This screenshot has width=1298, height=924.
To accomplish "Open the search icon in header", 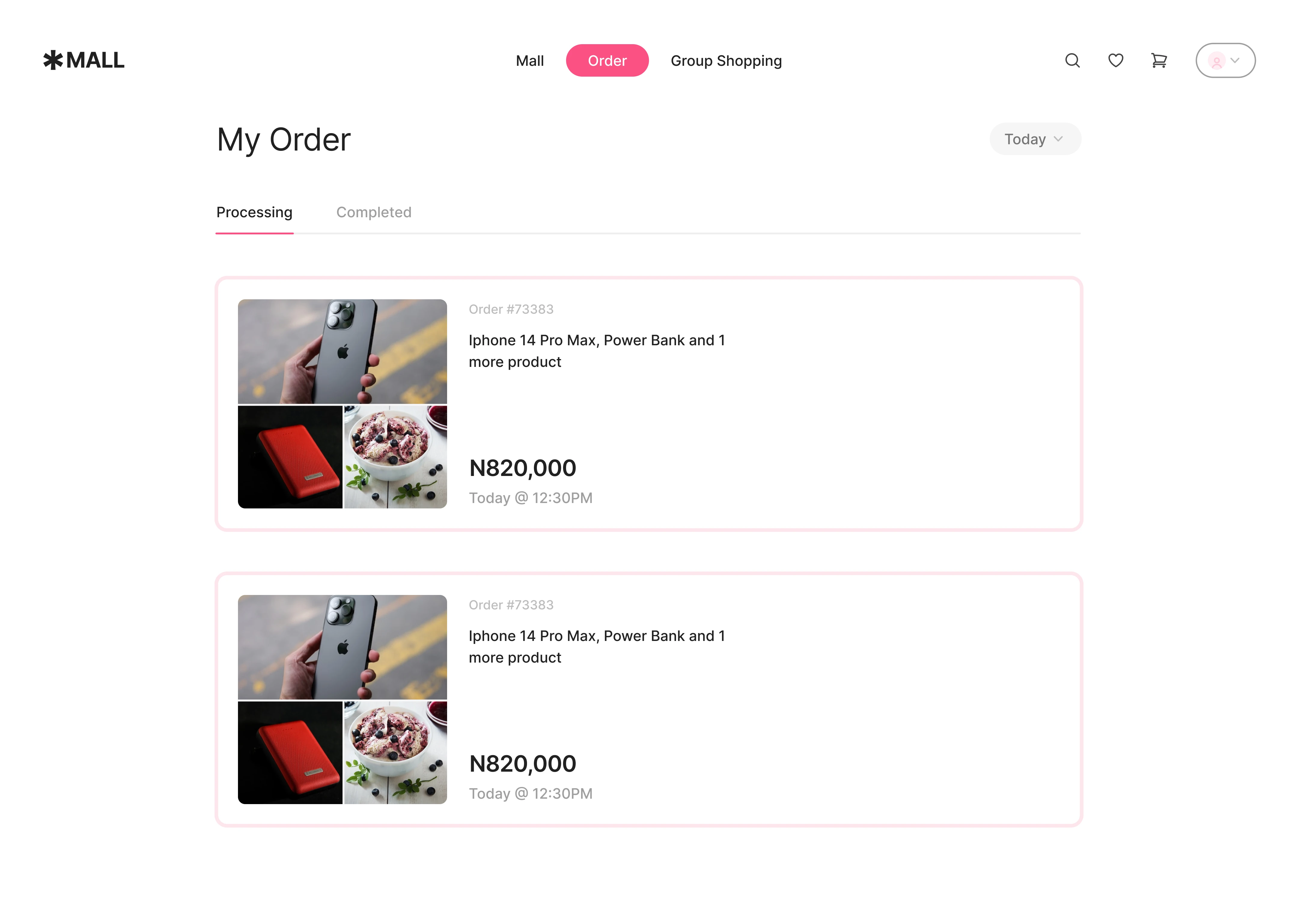I will [x=1072, y=60].
